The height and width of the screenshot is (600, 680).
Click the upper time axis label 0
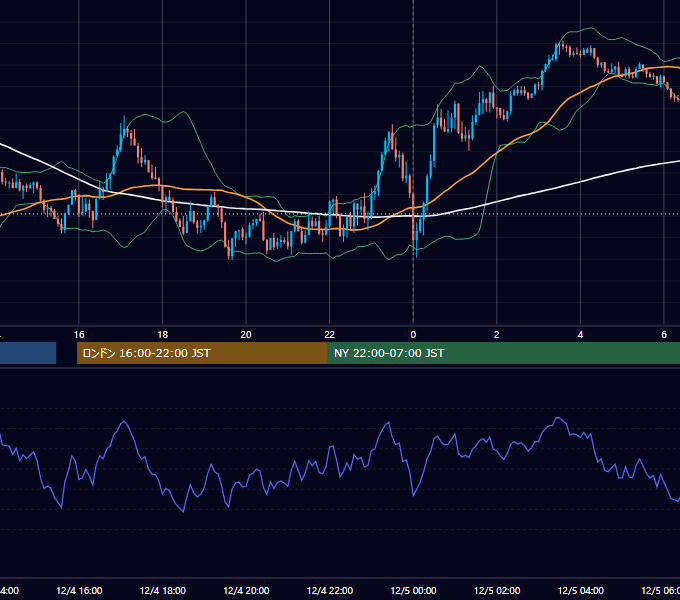413,335
